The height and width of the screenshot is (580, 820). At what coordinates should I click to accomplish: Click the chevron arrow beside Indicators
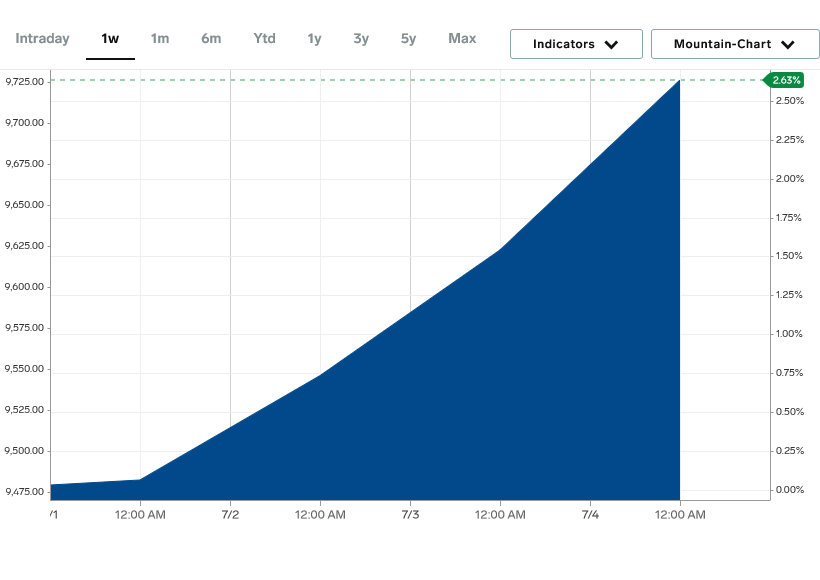[x=611, y=45]
